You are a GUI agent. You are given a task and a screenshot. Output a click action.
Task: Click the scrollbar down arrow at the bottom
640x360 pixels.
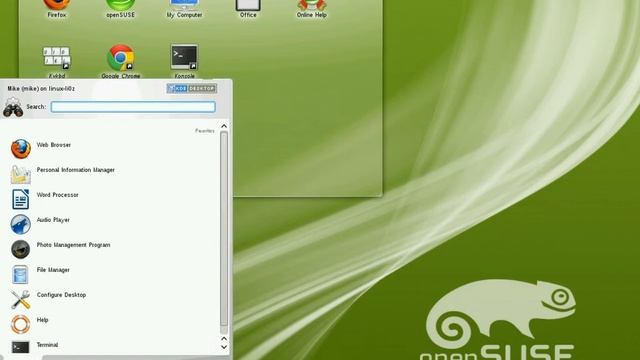click(x=224, y=347)
